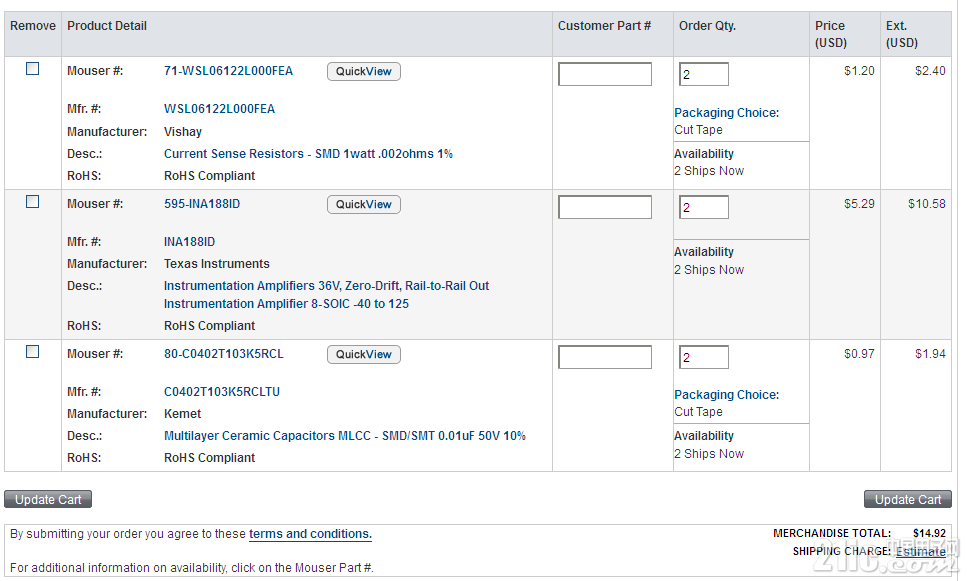Click Order Qty field for Vishay resistor
Image resolution: width=967 pixels, height=581 pixels.
703,74
